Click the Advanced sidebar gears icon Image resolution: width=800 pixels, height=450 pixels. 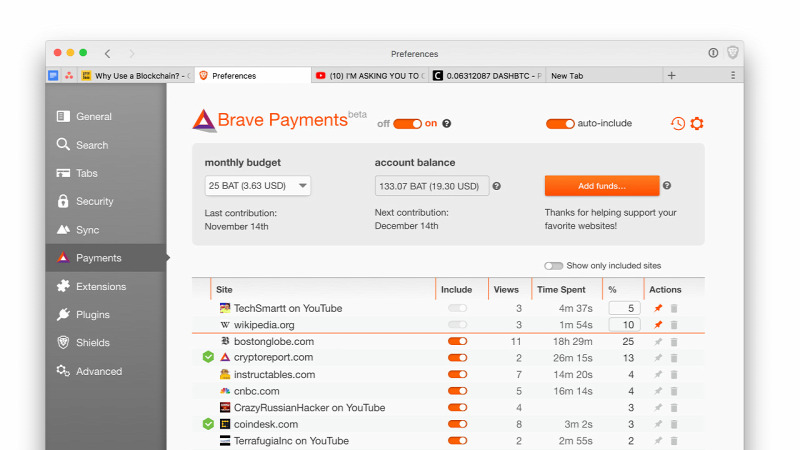(x=63, y=371)
